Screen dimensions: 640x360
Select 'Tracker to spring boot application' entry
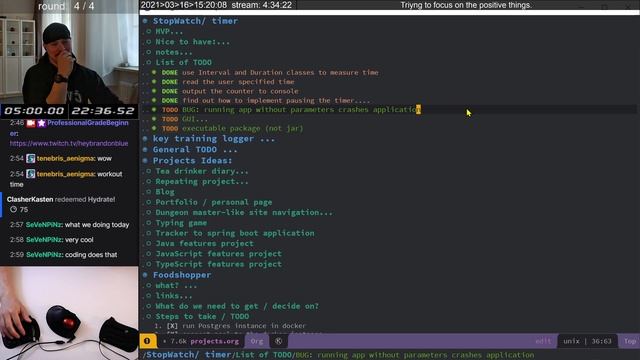click(x=235, y=233)
